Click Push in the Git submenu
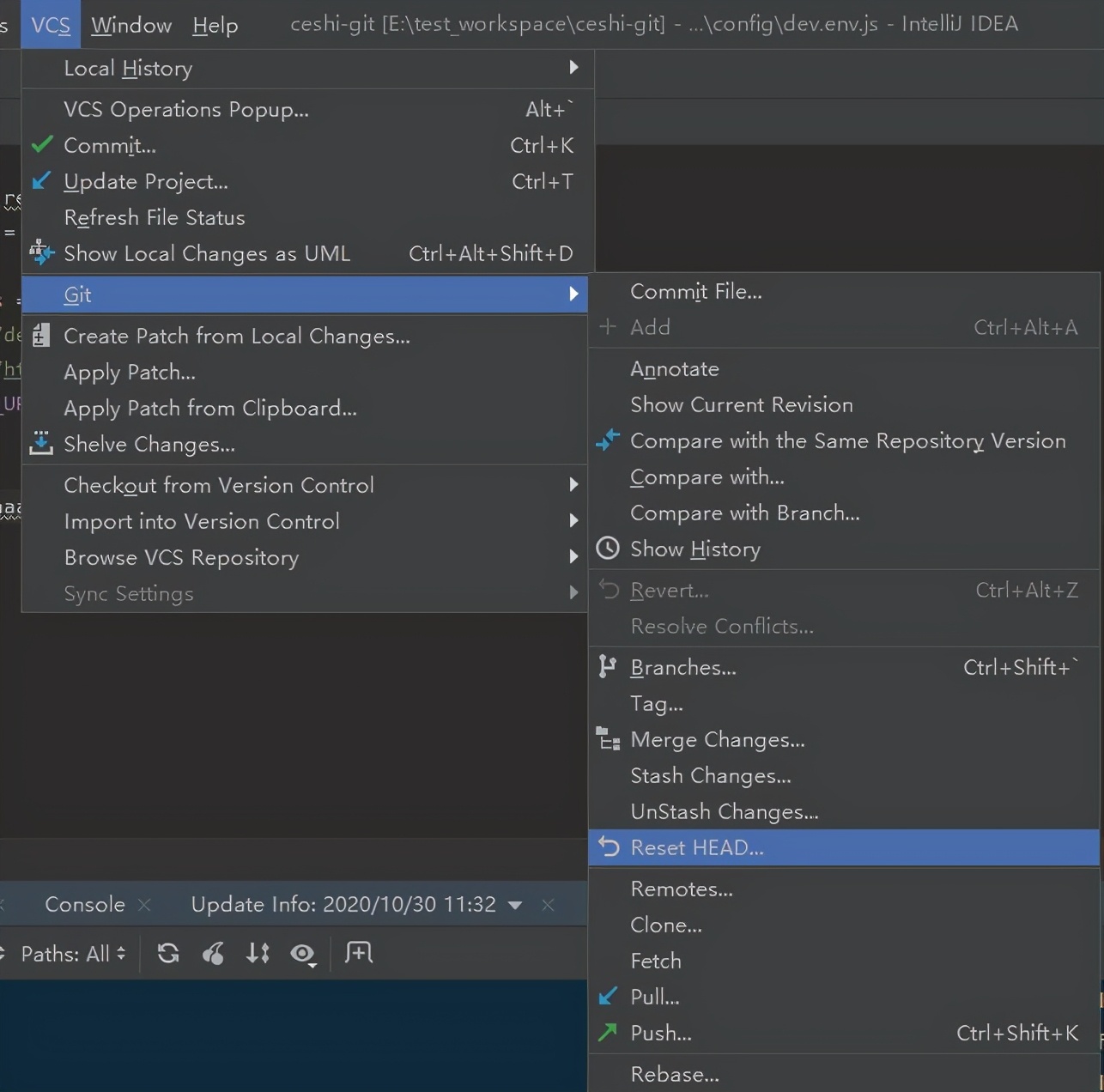The height and width of the screenshot is (1092, 1104). (660, 1034)
